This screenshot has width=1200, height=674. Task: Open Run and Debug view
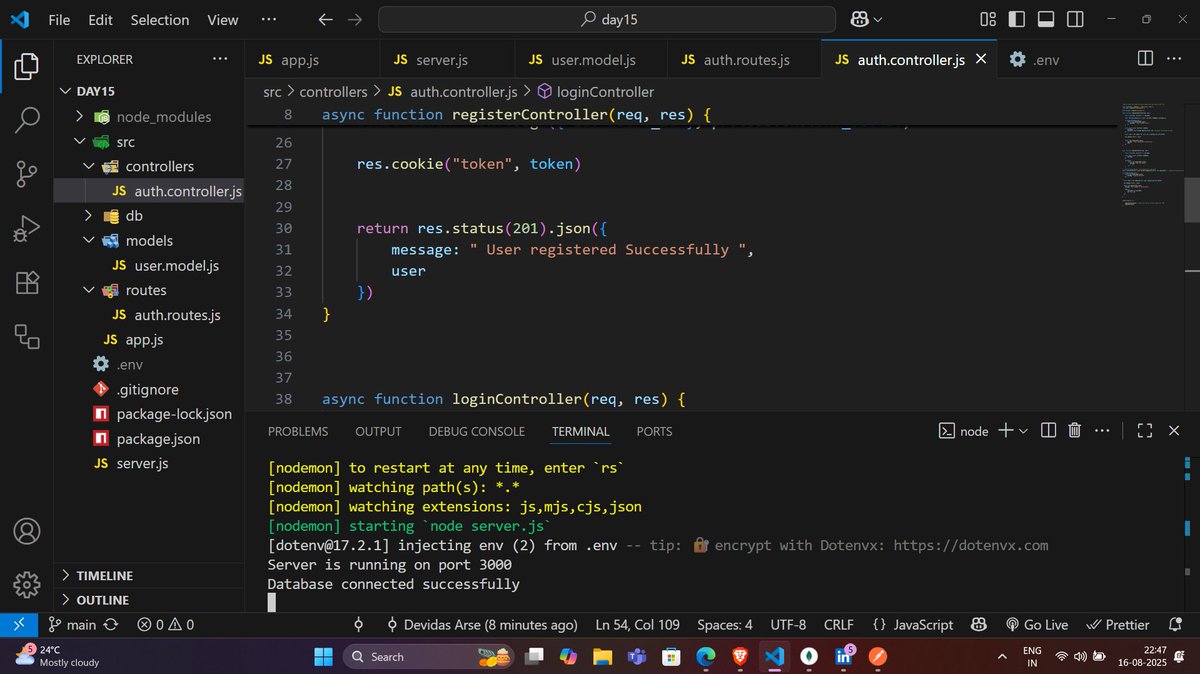click(x=27, y=229)
